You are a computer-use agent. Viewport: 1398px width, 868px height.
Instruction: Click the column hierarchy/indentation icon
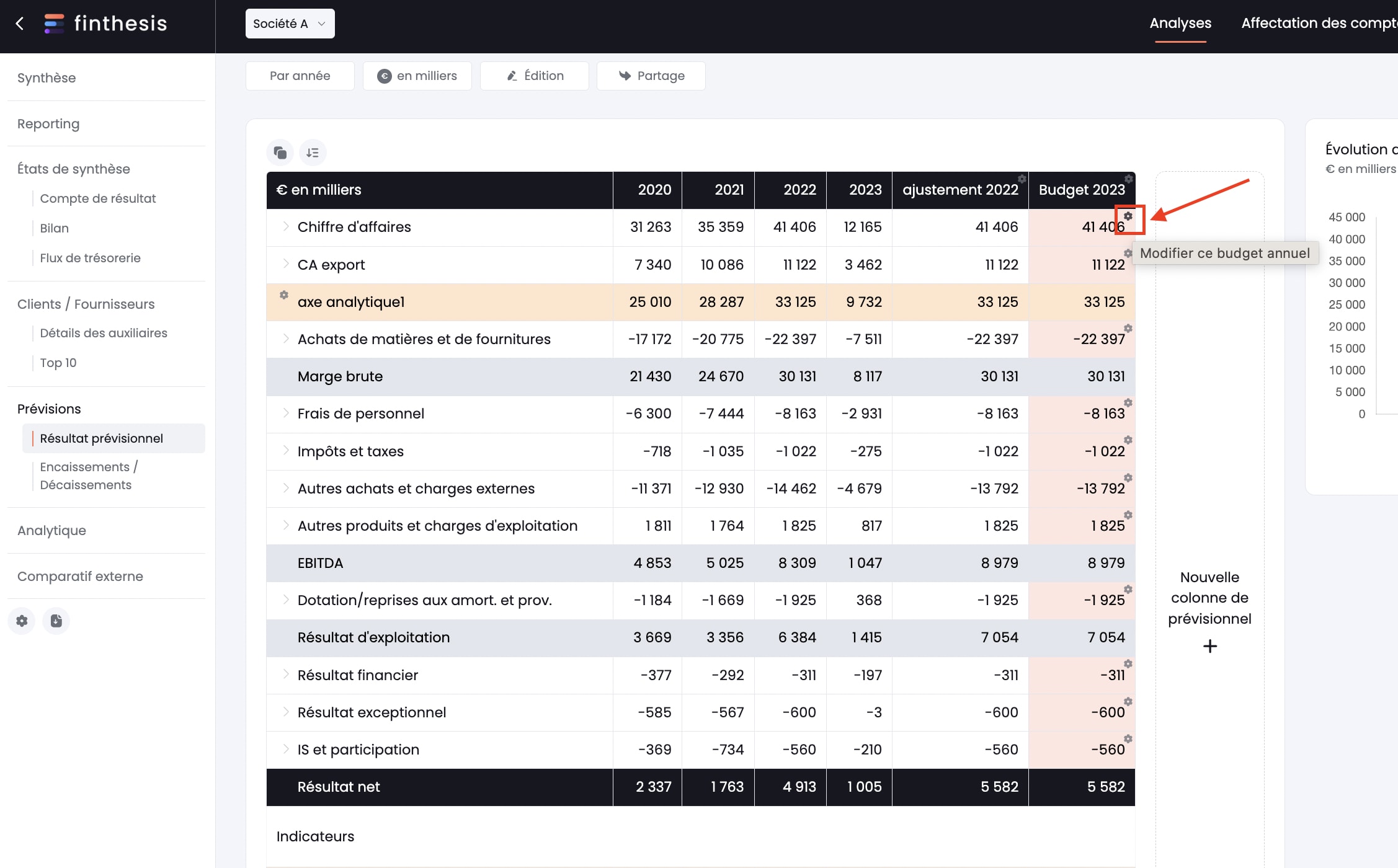(313, 152)
